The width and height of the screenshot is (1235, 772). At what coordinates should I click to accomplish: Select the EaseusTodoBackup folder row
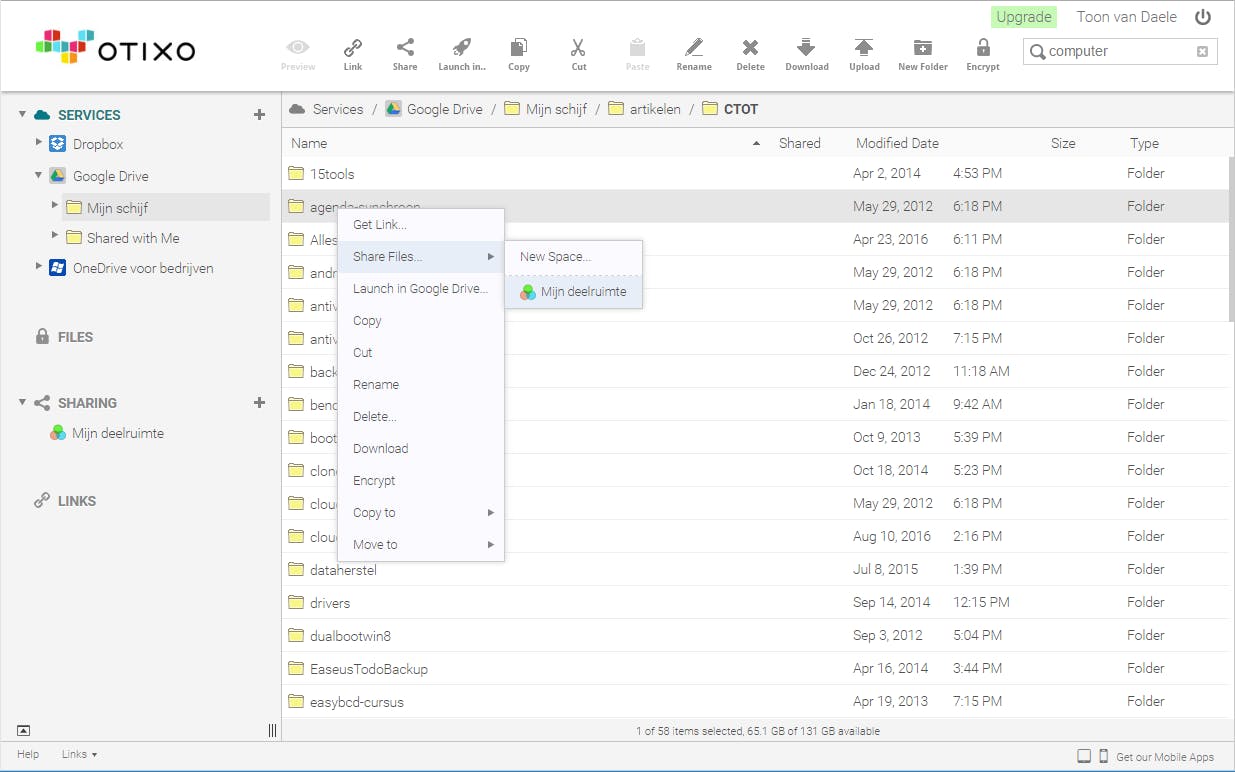coord(755,668)
